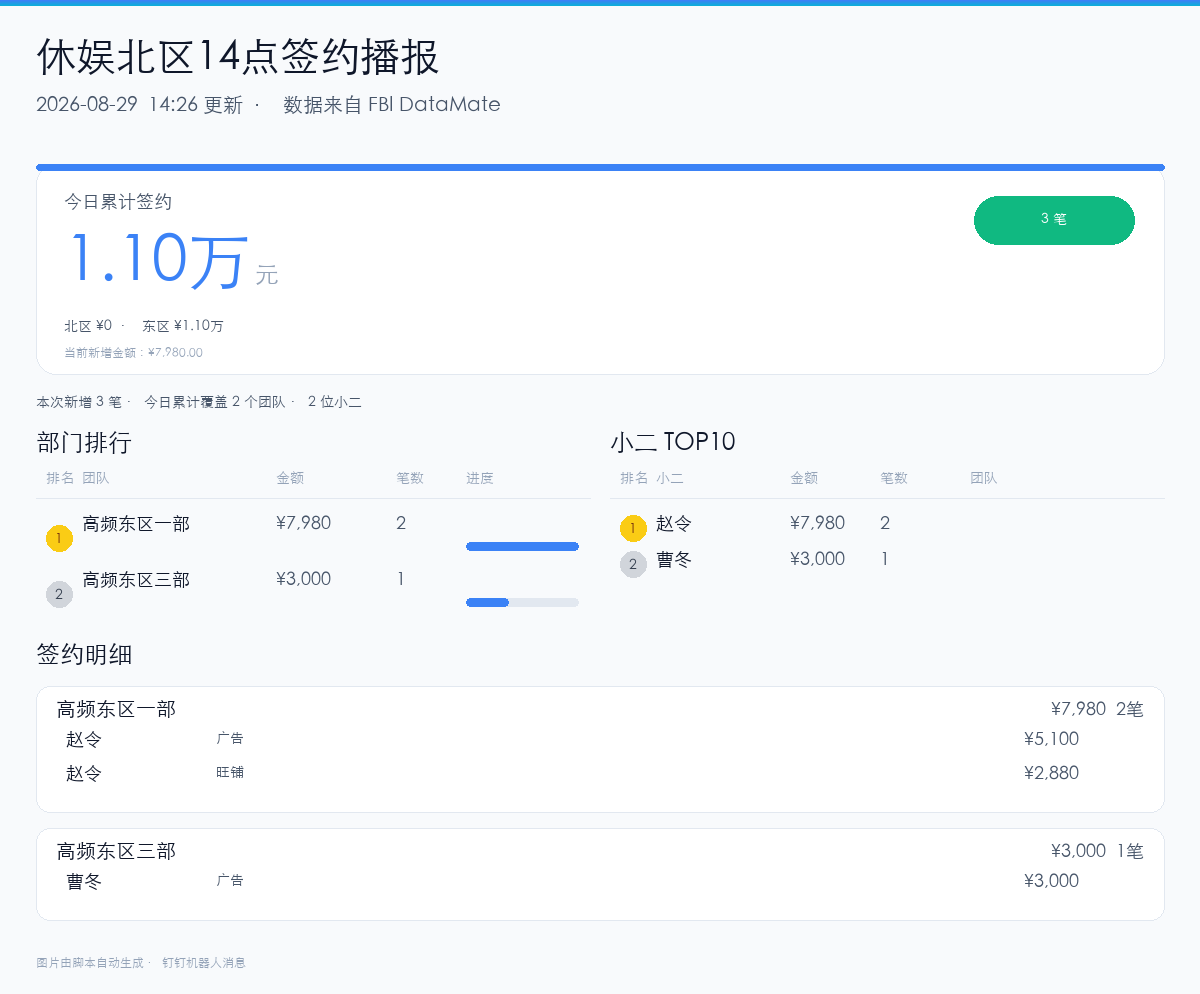Click ¥7,980 2笔 card summary
Image resolution: width=1200 pixels, height=994 pixels.
1097,709
